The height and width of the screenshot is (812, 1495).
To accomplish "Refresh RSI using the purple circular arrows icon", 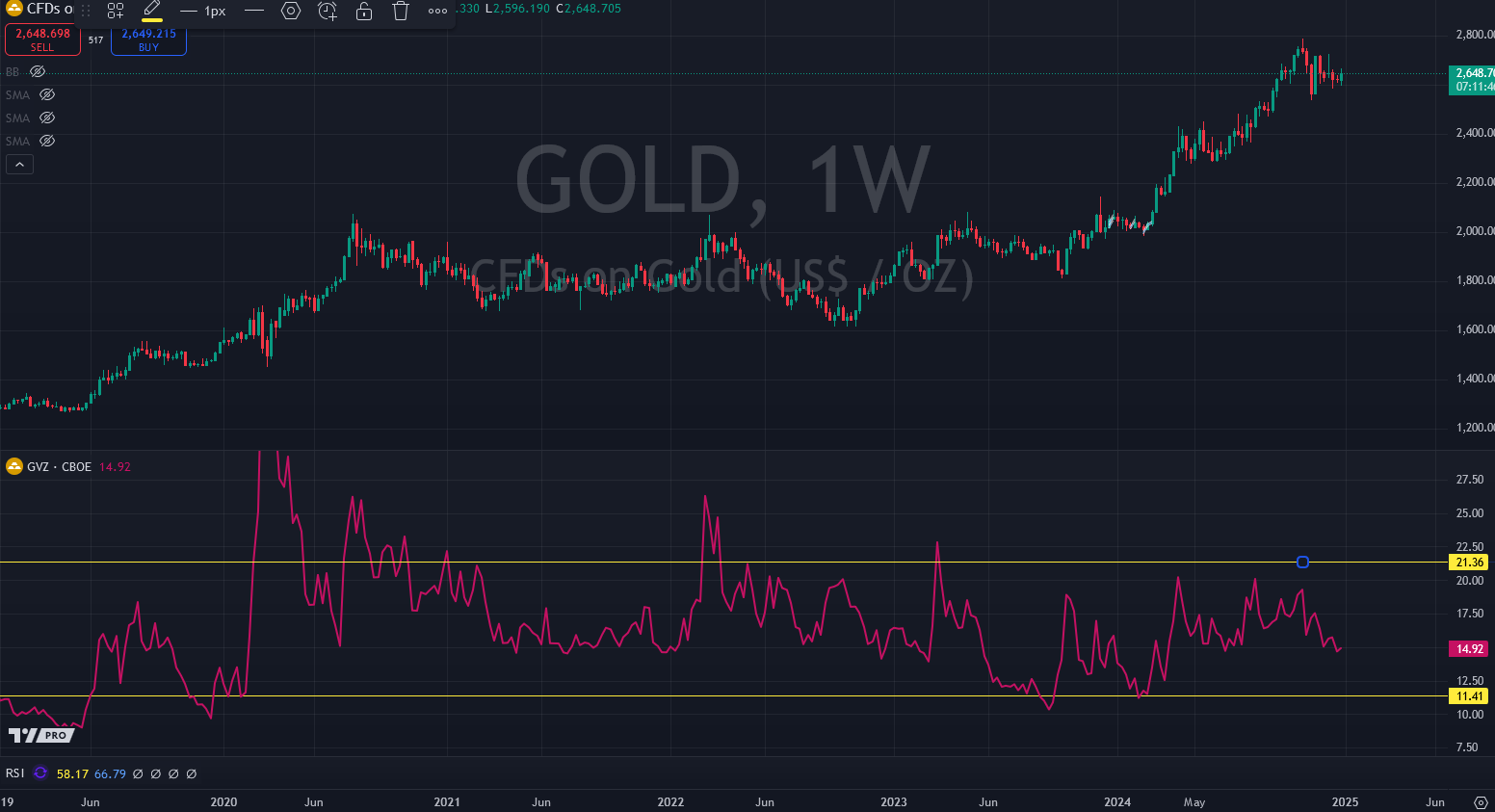I will tap(39, 773).
